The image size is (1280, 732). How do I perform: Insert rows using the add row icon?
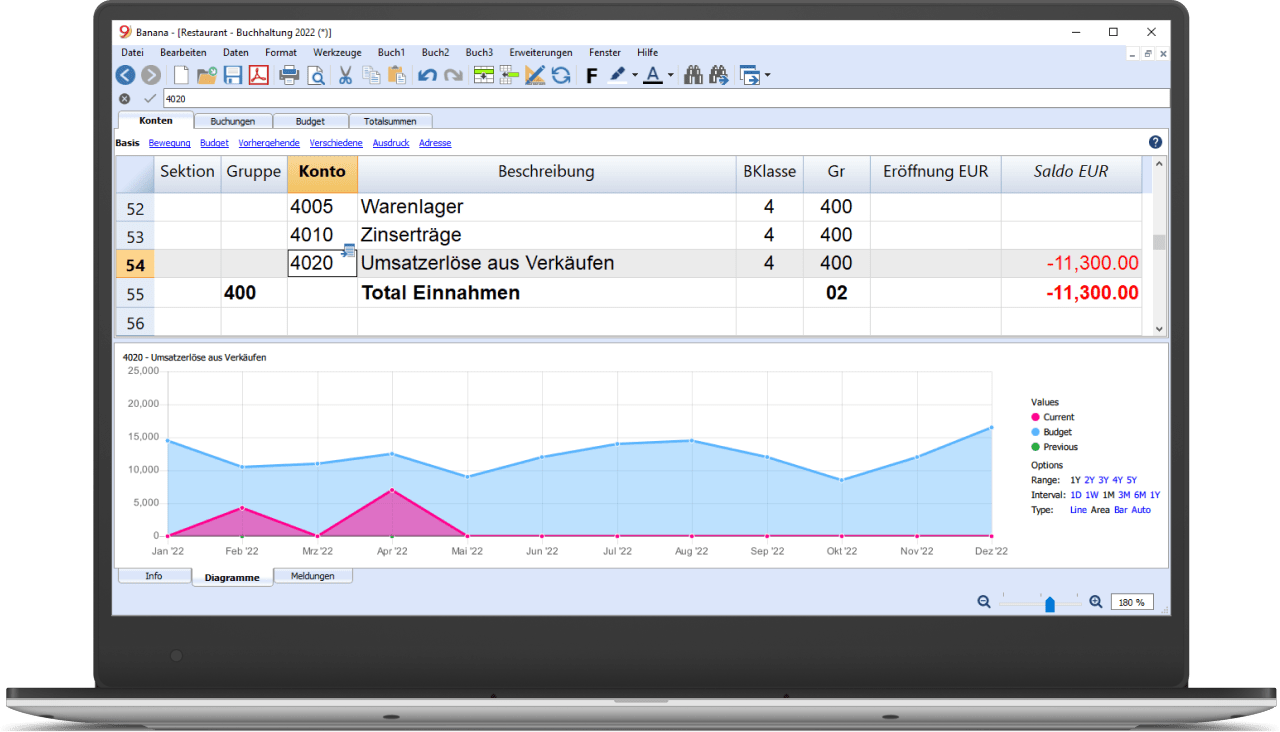[484, 75]
